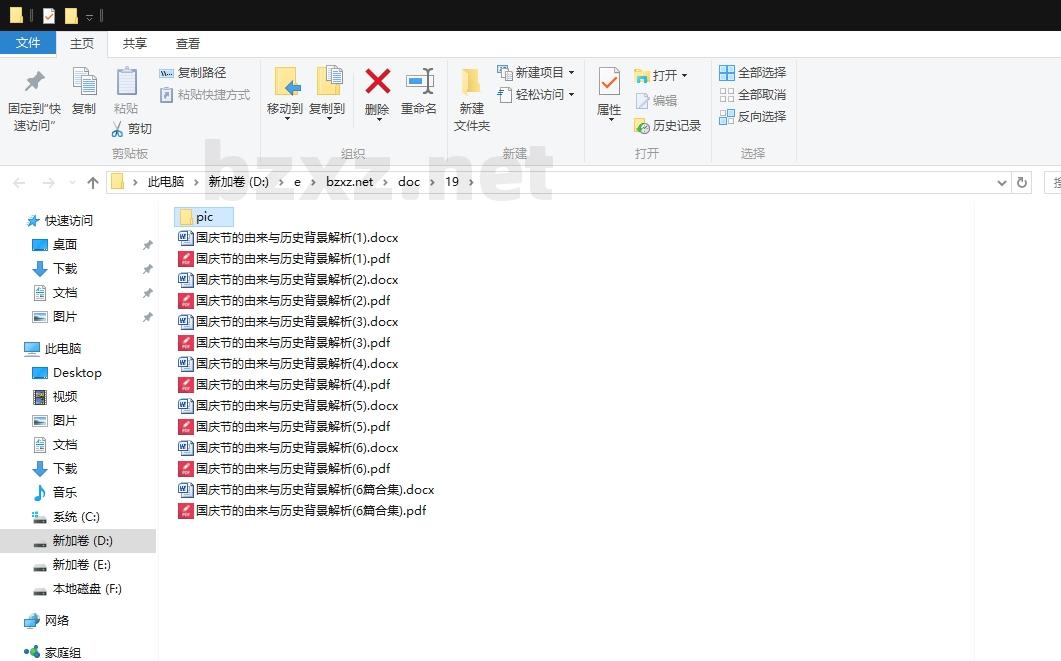
Task: Click the Delete (删除) red X icon
Action: click(x=377, y=82)
